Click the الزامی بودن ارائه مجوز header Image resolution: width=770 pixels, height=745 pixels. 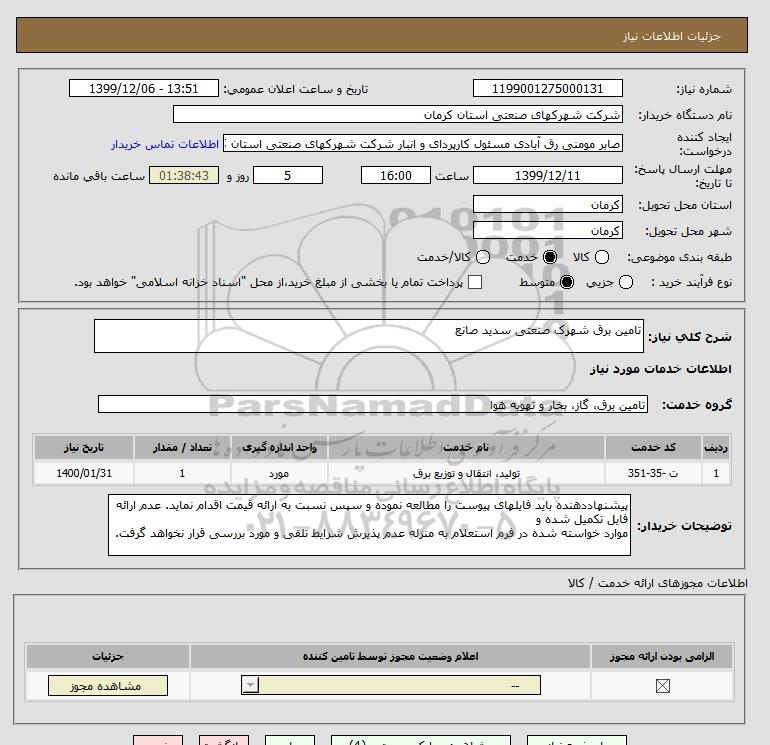[x=662, y=657]
